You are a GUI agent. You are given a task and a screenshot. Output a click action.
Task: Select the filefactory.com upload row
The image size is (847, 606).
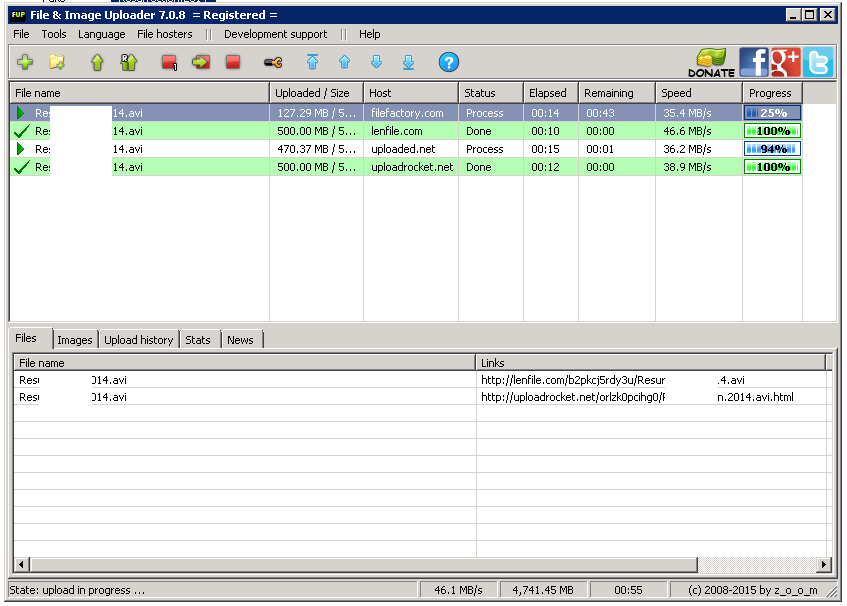click(x=406, y=113)
